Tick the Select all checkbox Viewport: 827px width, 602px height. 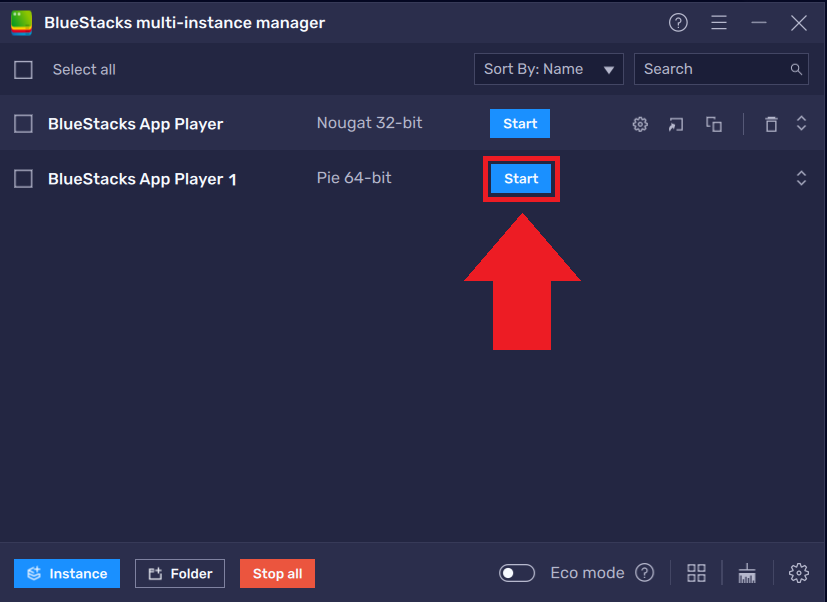[23, 70]
